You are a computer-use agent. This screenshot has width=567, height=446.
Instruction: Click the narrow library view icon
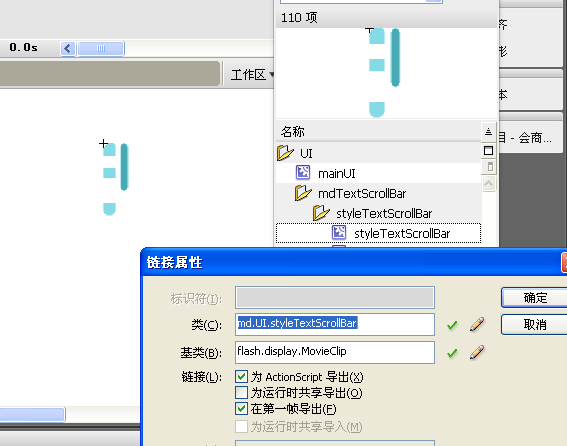click(x=490, y=167)
